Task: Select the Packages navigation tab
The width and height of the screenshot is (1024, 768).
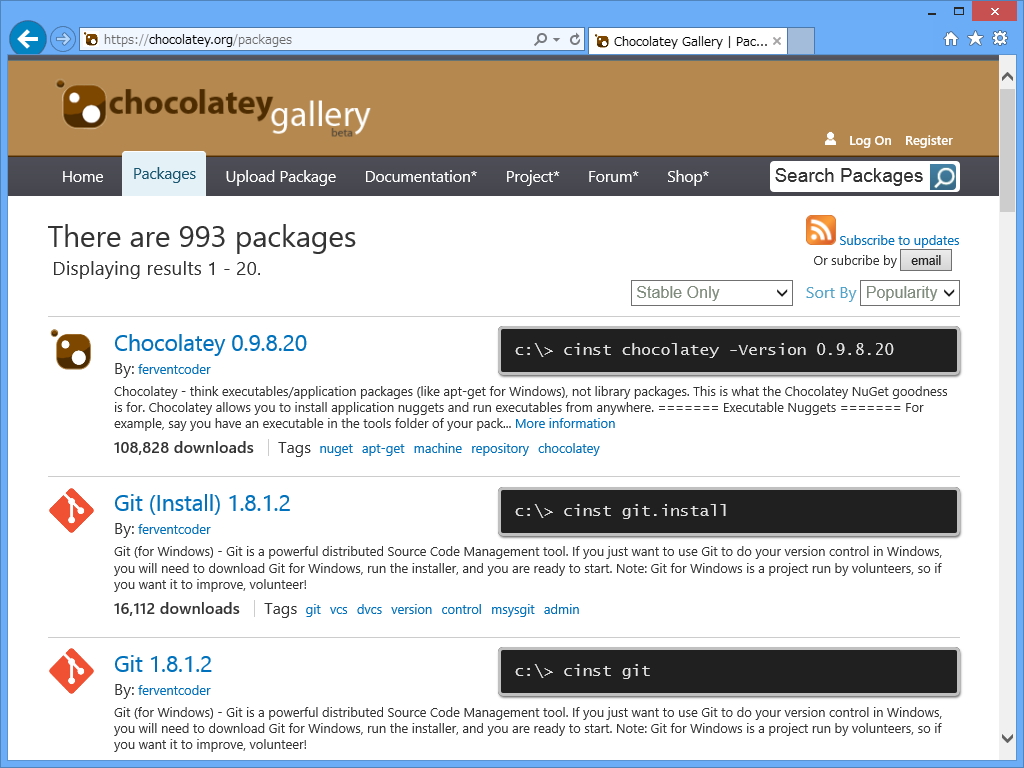Action: pos(164,174)
